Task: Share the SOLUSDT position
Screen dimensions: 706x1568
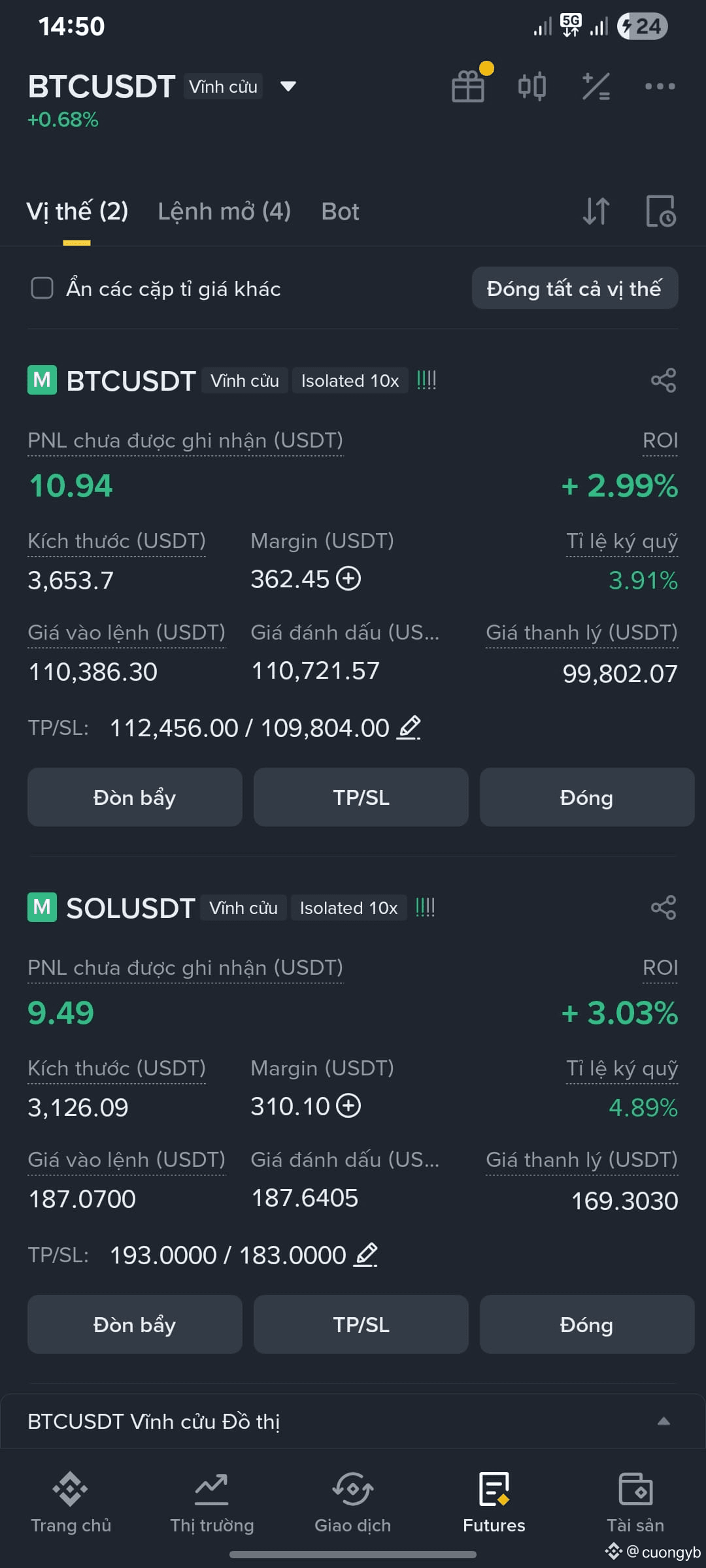Action: pos(664,907)
